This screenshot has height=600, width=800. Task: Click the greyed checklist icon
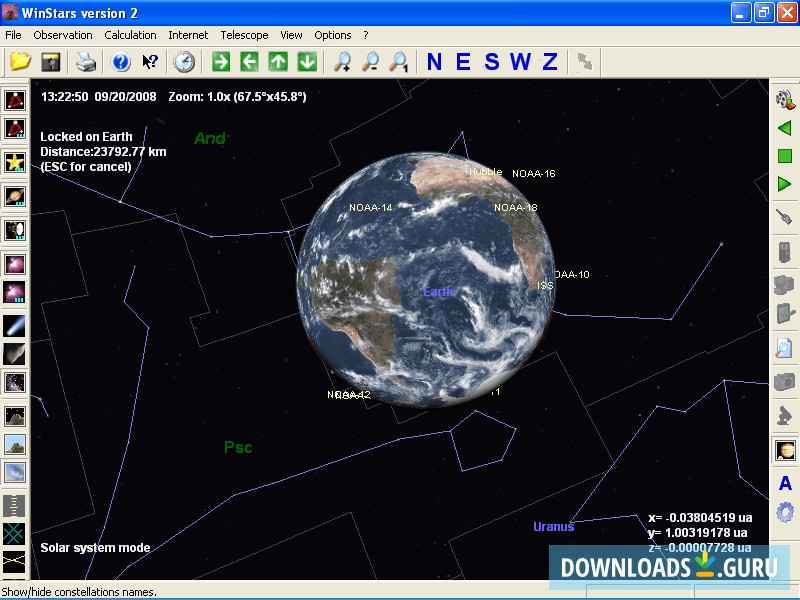[x=785, y=313]
